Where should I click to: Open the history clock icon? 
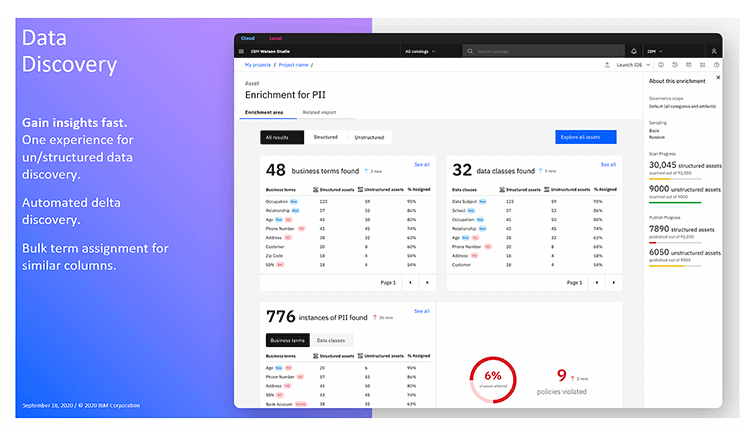pos(675,65)
